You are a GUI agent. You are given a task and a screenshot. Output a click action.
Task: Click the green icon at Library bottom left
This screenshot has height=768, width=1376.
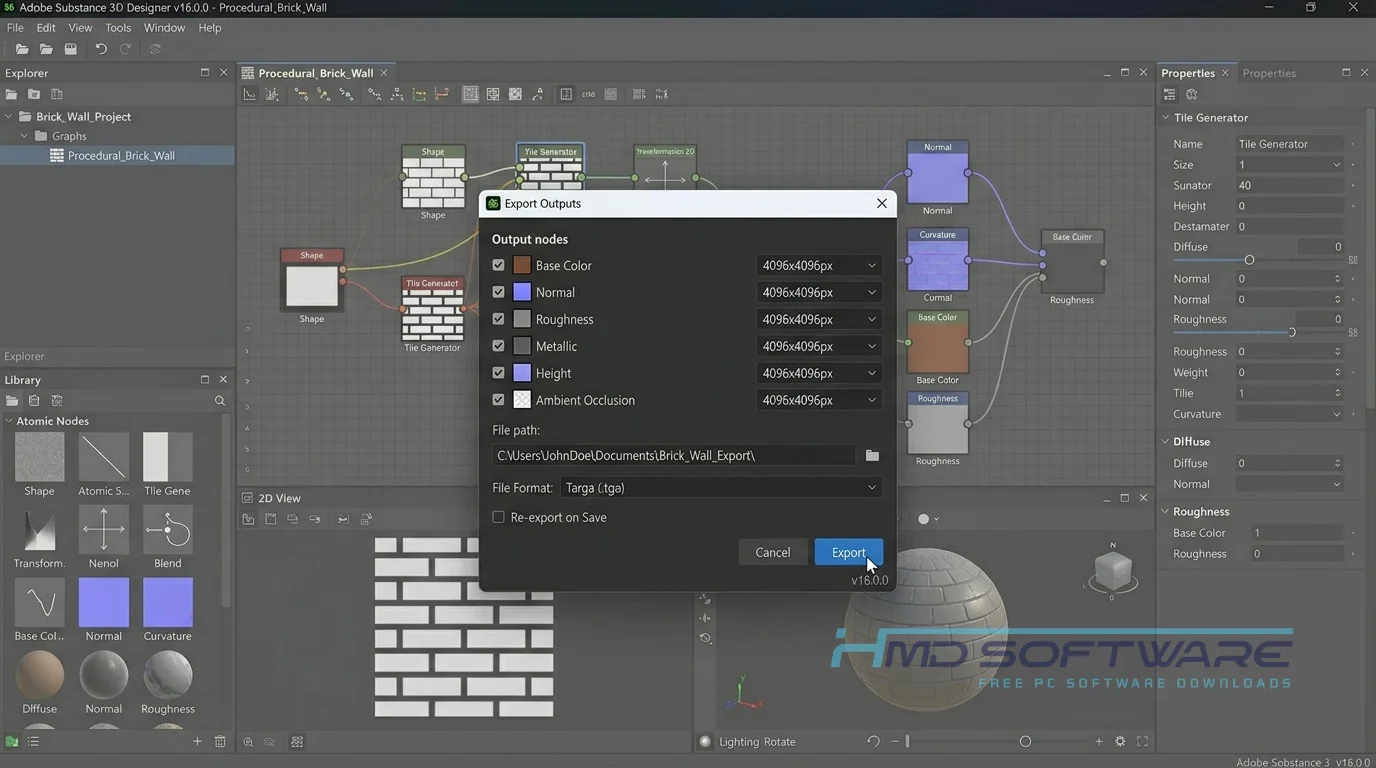12,741
